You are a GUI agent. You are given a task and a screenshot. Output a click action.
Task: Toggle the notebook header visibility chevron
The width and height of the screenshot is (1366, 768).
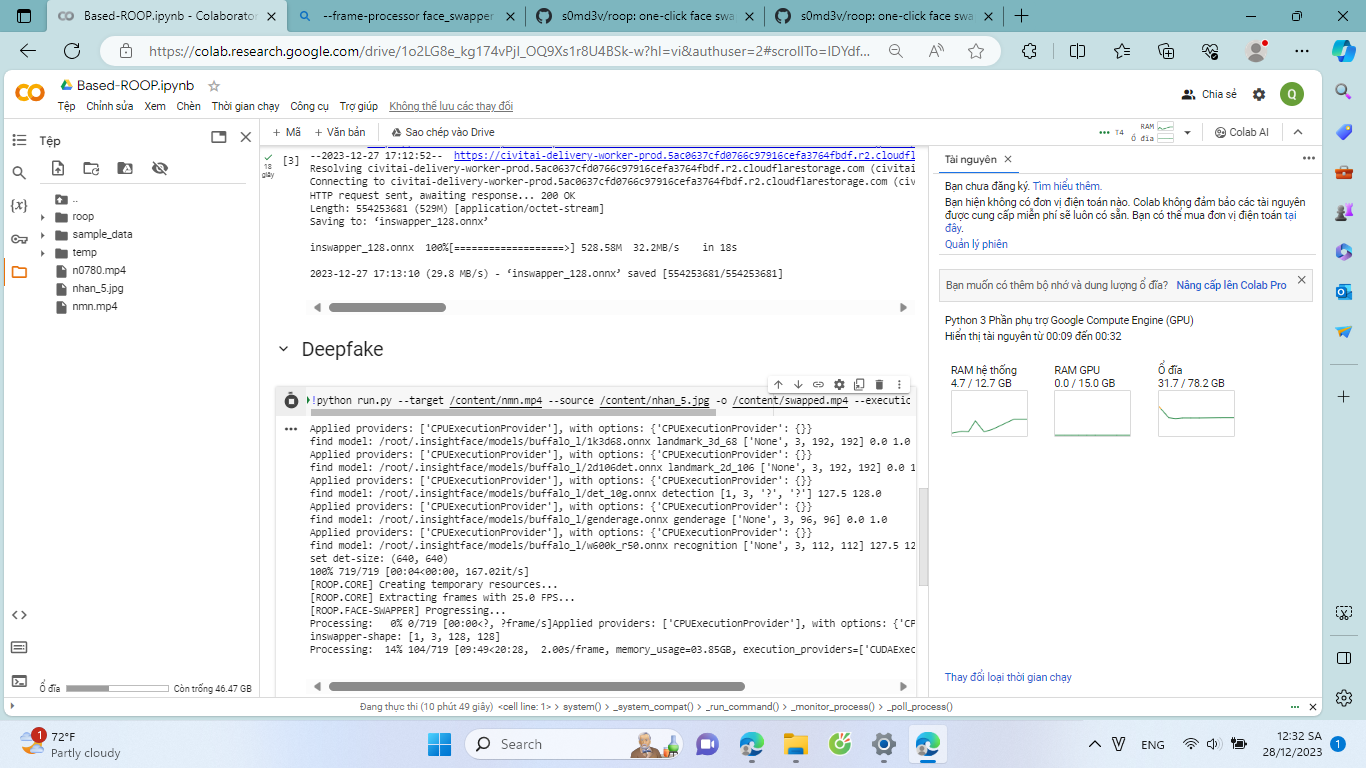(1298, 132)
